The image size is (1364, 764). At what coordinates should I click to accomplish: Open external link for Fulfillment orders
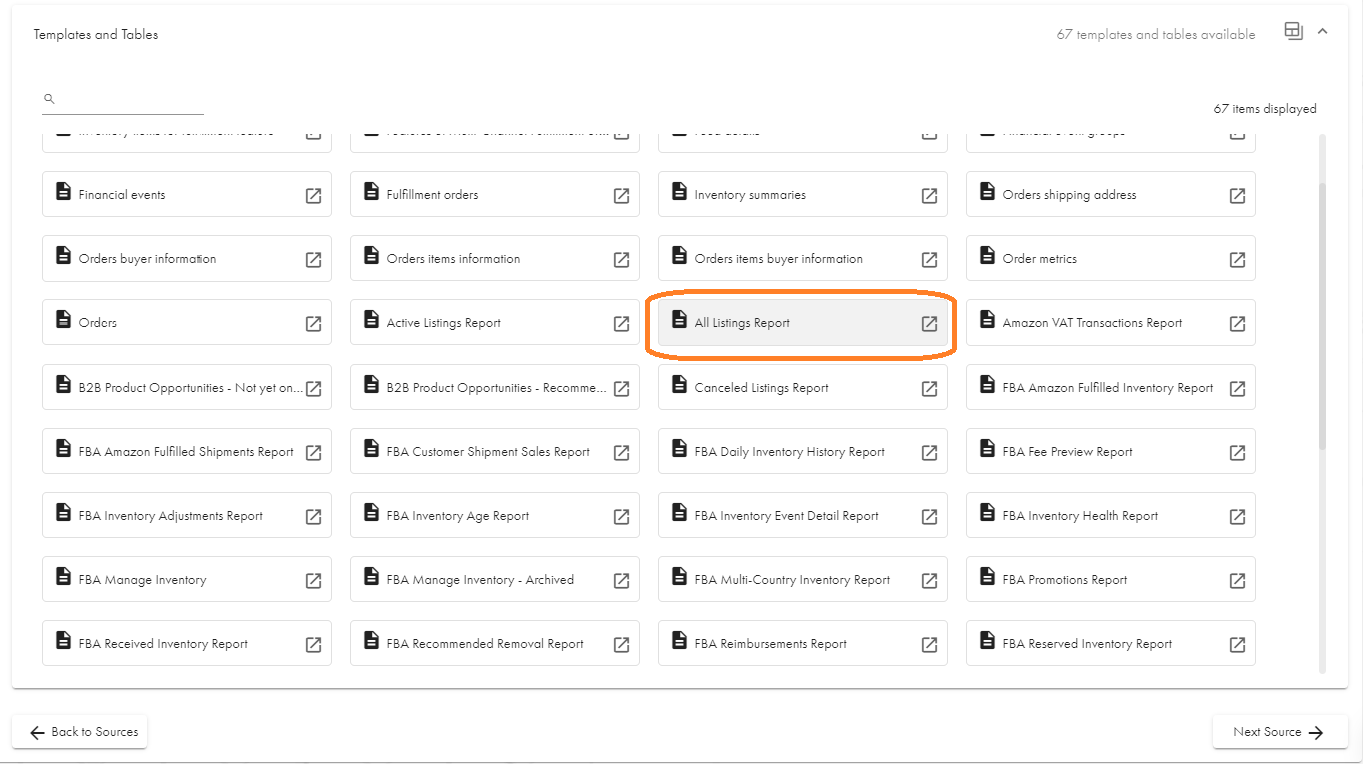pos(621,196)
